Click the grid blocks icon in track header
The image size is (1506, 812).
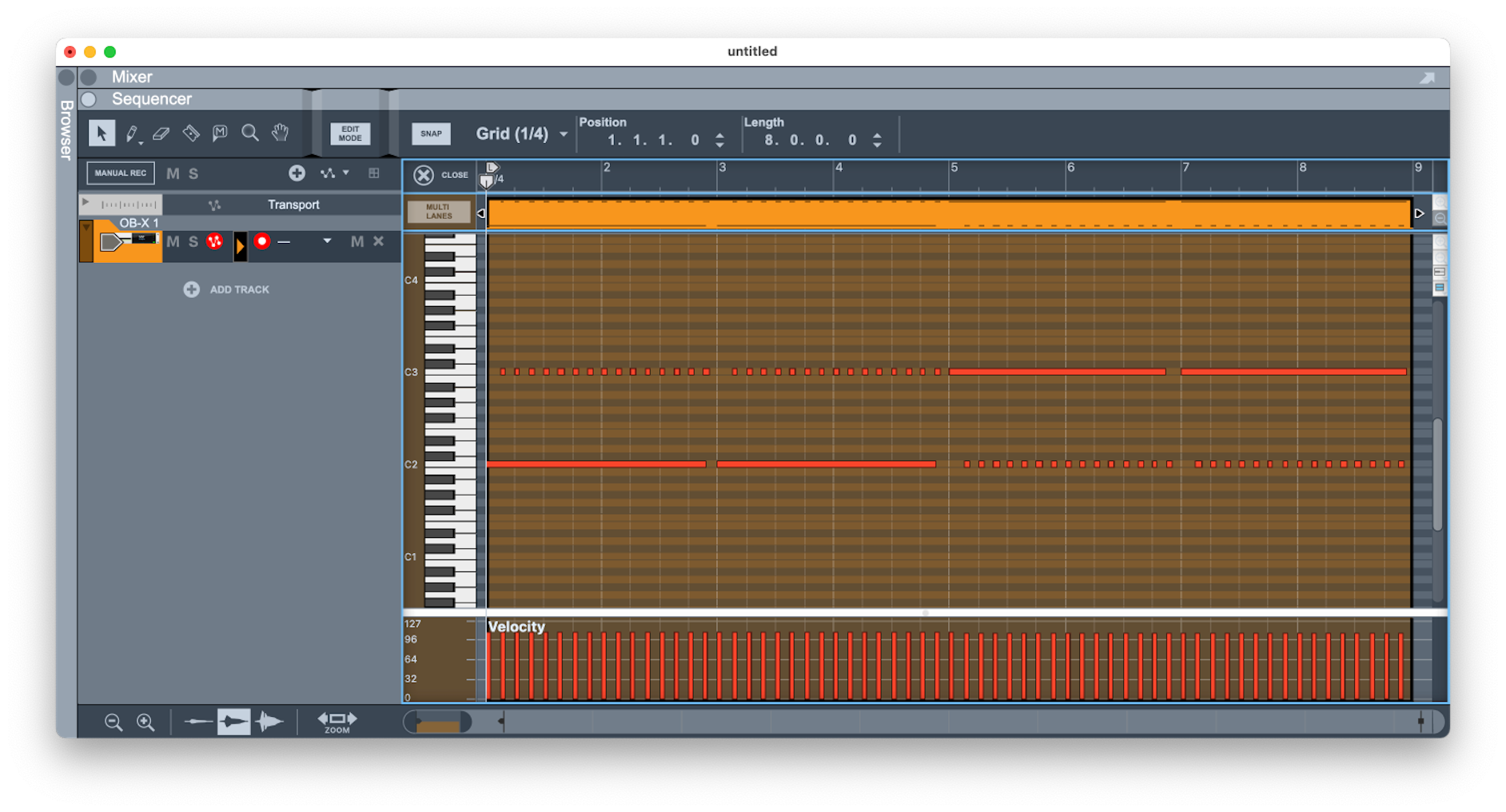[373, 173]
